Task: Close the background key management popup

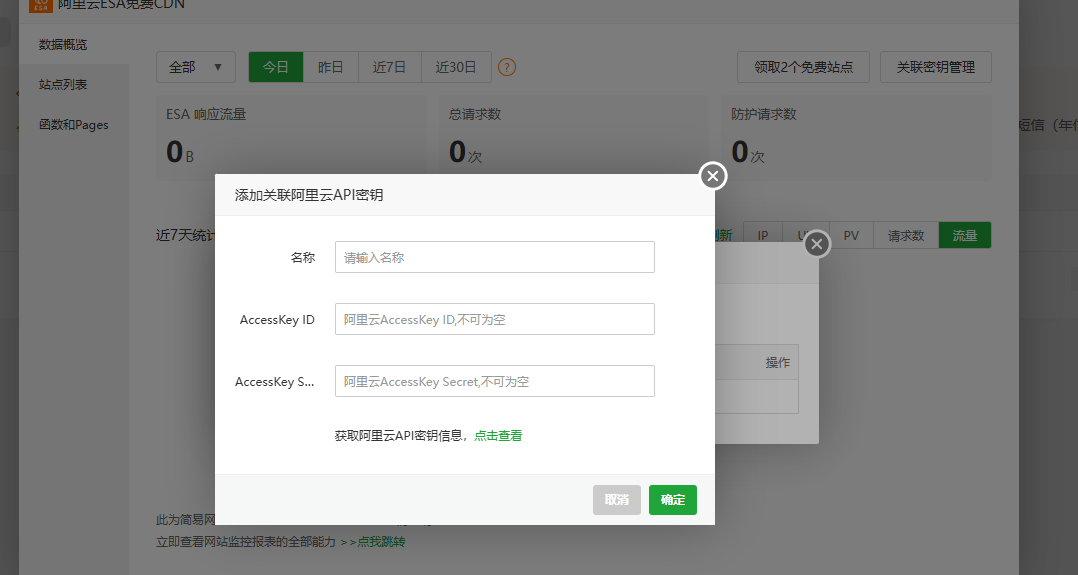Action: pyautogui.click(x=817, y=244)
